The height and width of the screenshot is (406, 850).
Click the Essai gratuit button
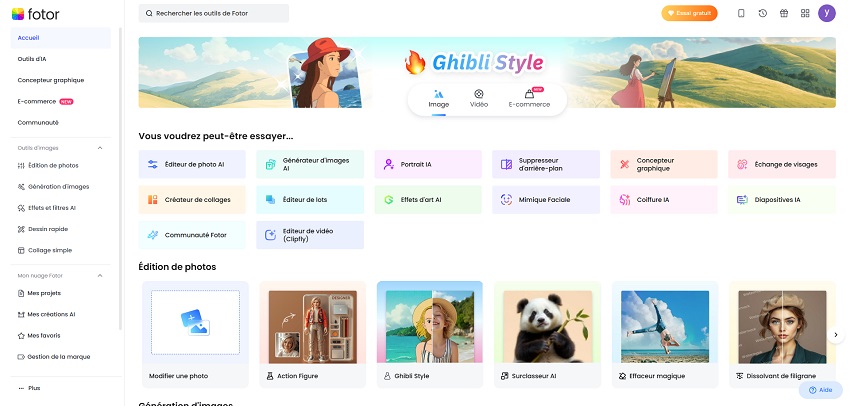[x=689, y=13]
